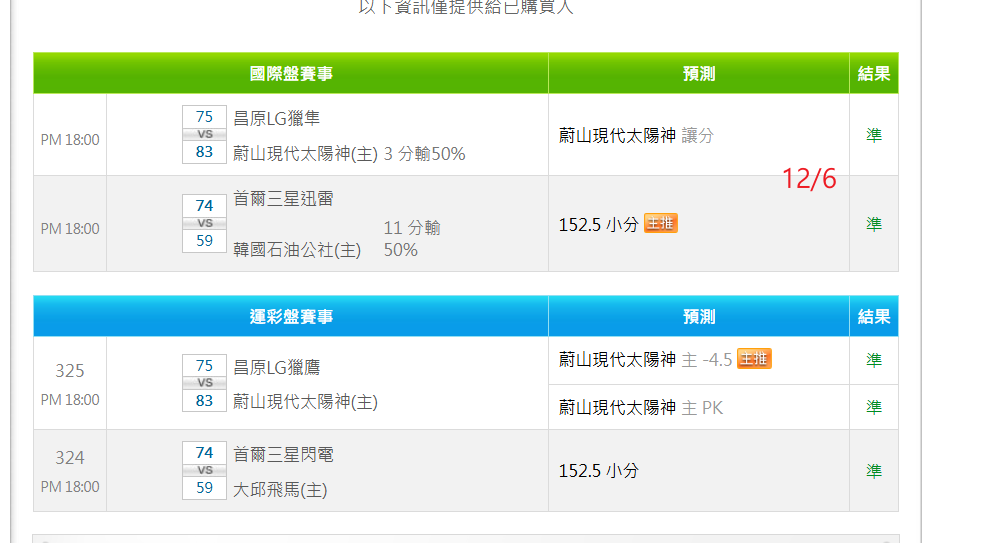Open the 首爾三星迅雷 team link
Screen dimensions: 986x543
pos(283,199)
